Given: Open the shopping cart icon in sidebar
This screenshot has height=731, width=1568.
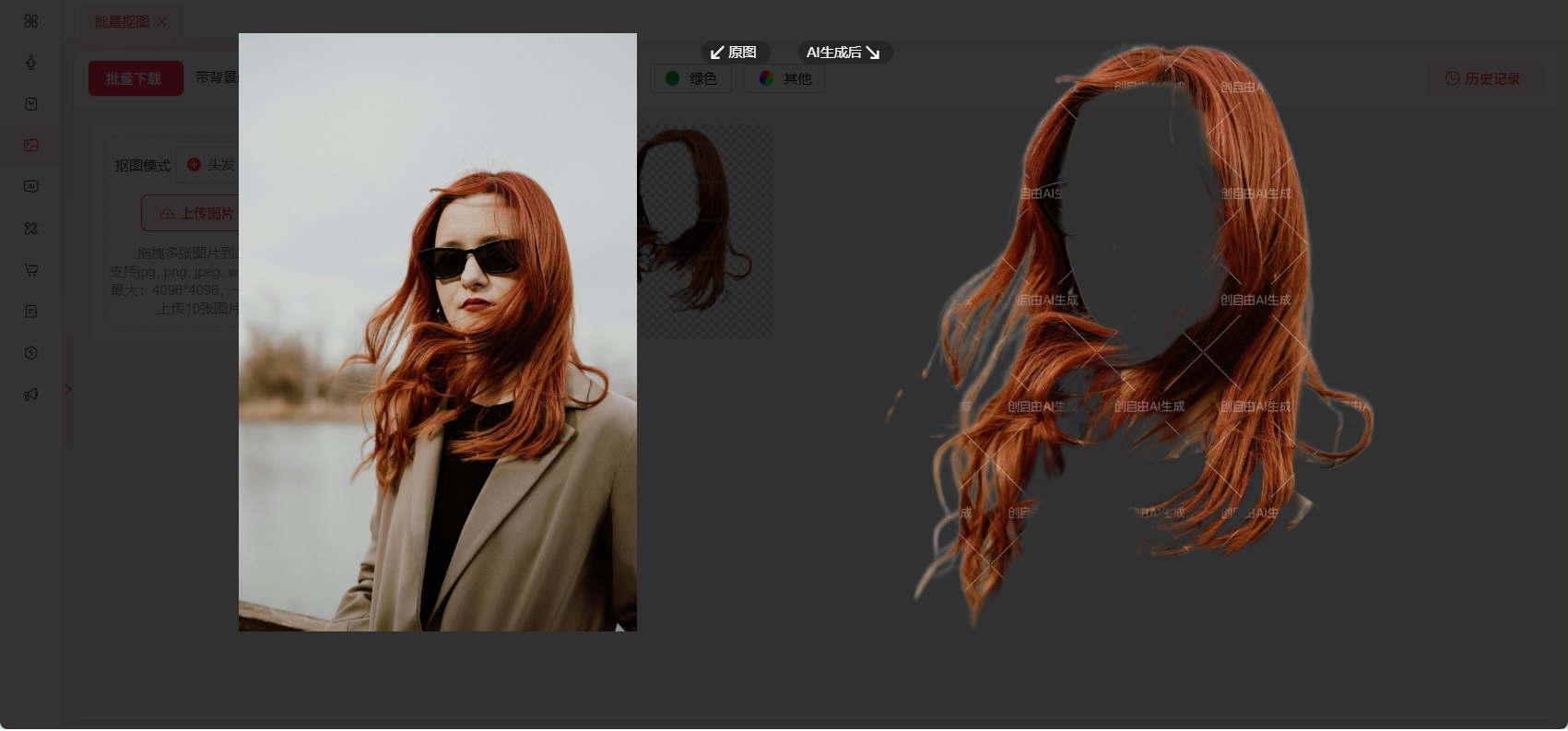Looking at the screenshot, I should click(x=31, y=270).
